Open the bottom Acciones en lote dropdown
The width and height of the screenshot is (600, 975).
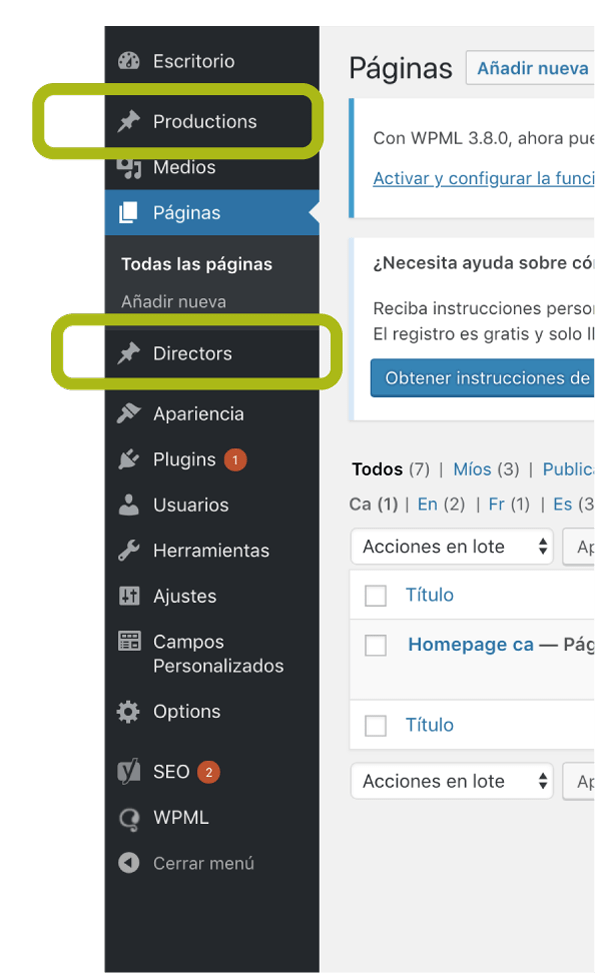point(452,781)
